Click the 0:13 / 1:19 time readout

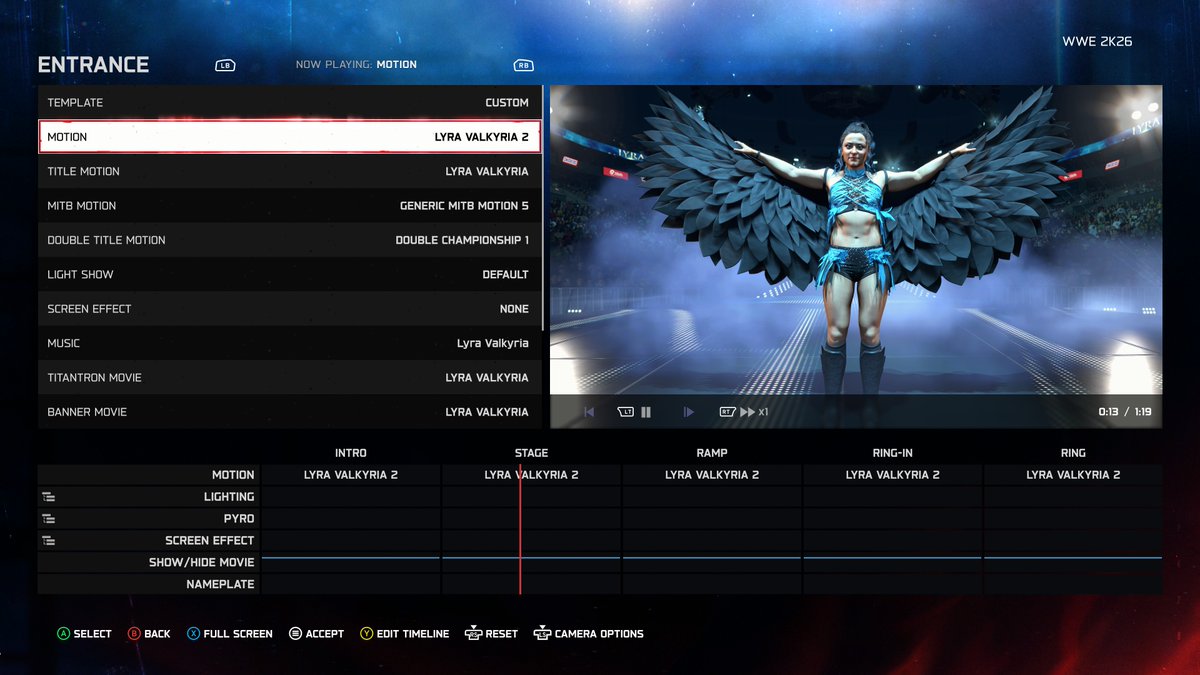click(1124, 412)
